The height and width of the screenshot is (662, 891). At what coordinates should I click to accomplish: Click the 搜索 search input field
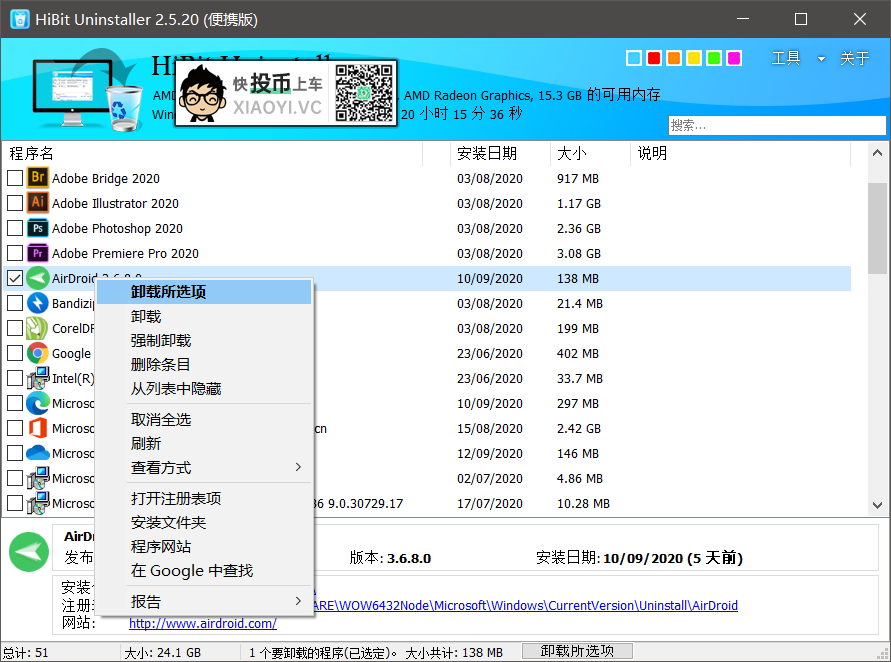(776, 125)
